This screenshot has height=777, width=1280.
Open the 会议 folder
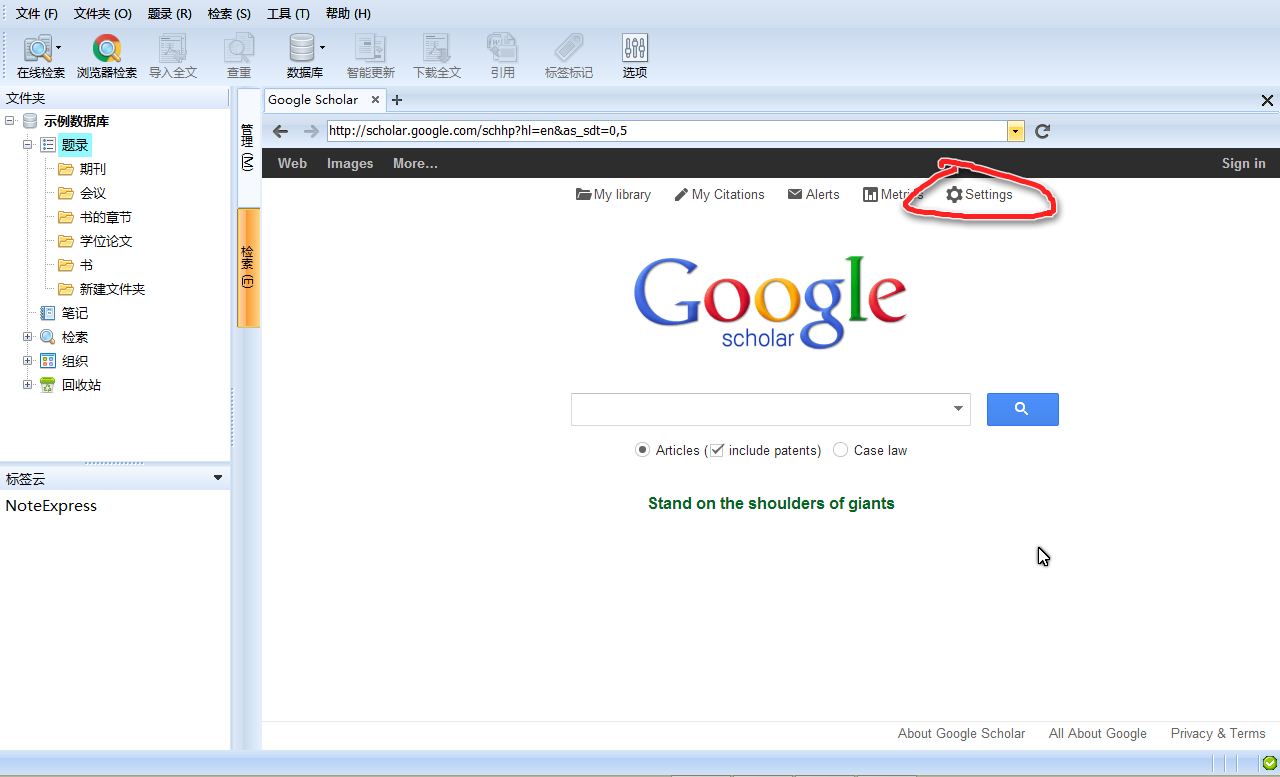click(93, 193)
